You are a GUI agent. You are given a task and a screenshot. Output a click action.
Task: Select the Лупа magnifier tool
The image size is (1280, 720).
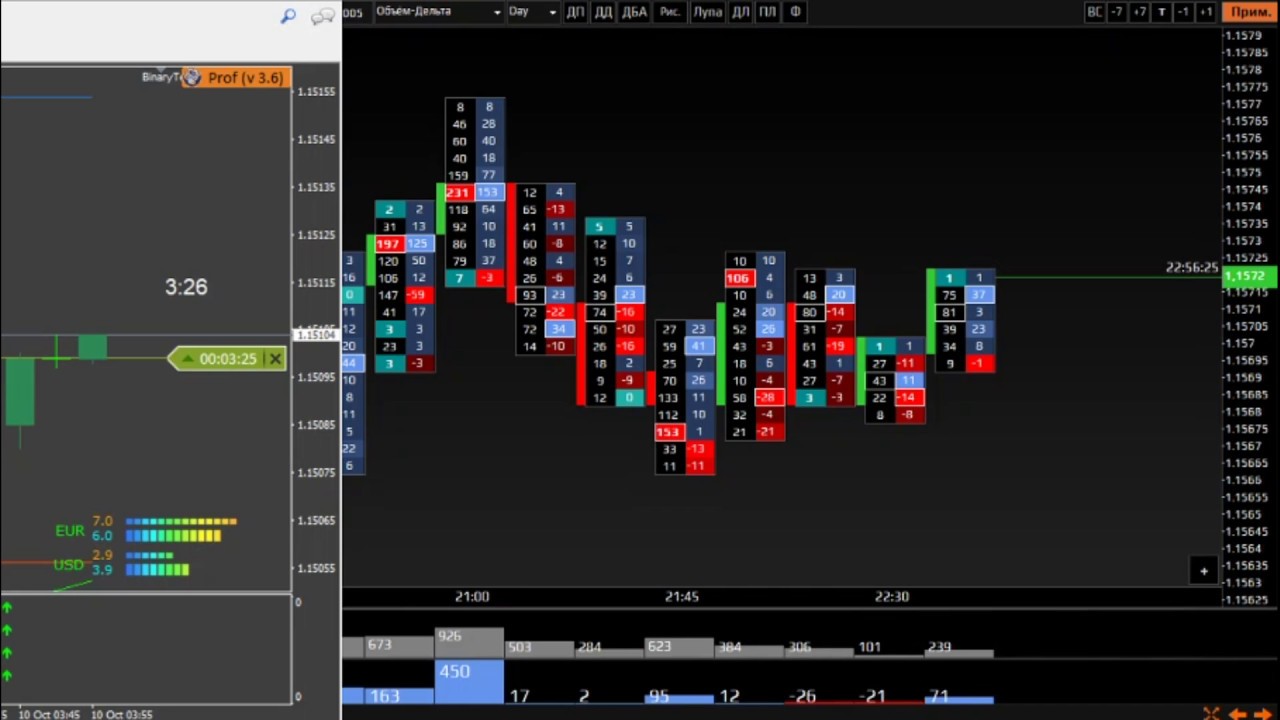(x=707, y=12)
